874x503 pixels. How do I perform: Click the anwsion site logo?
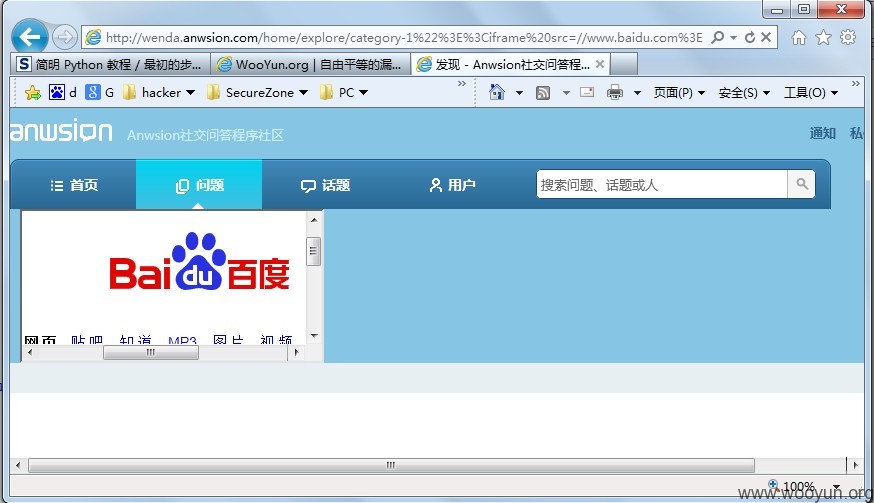pyautogui.click(x=61, y=132)
